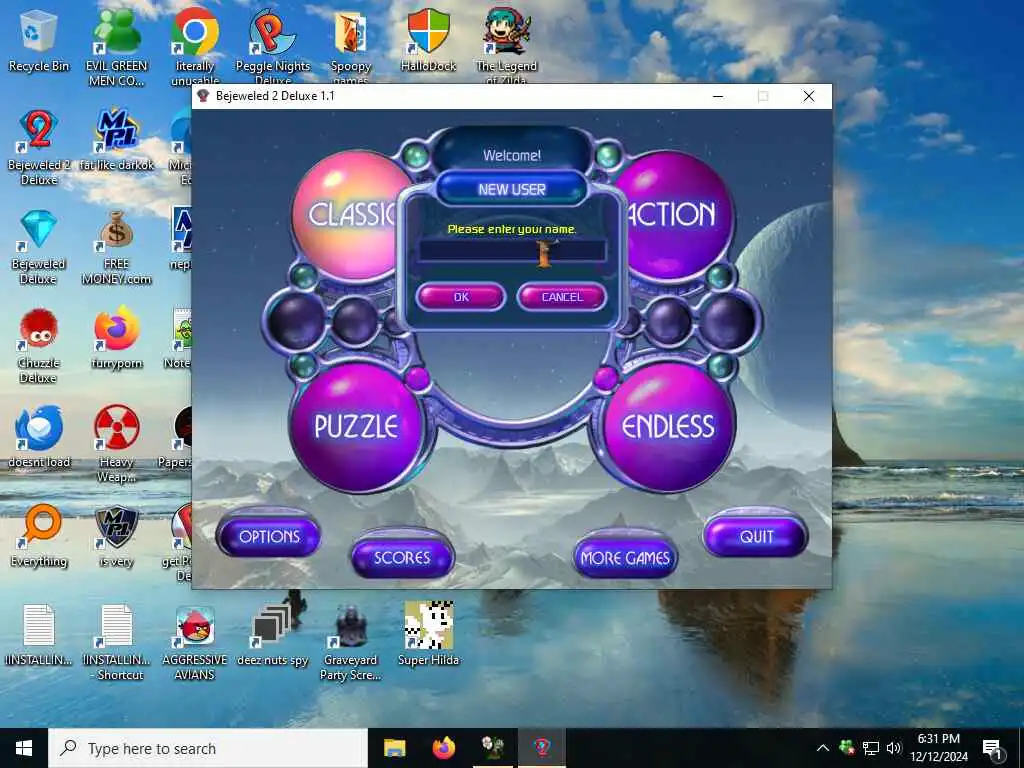Open the notification center icon
1024x768 pixels.
[x=992, y=748]
